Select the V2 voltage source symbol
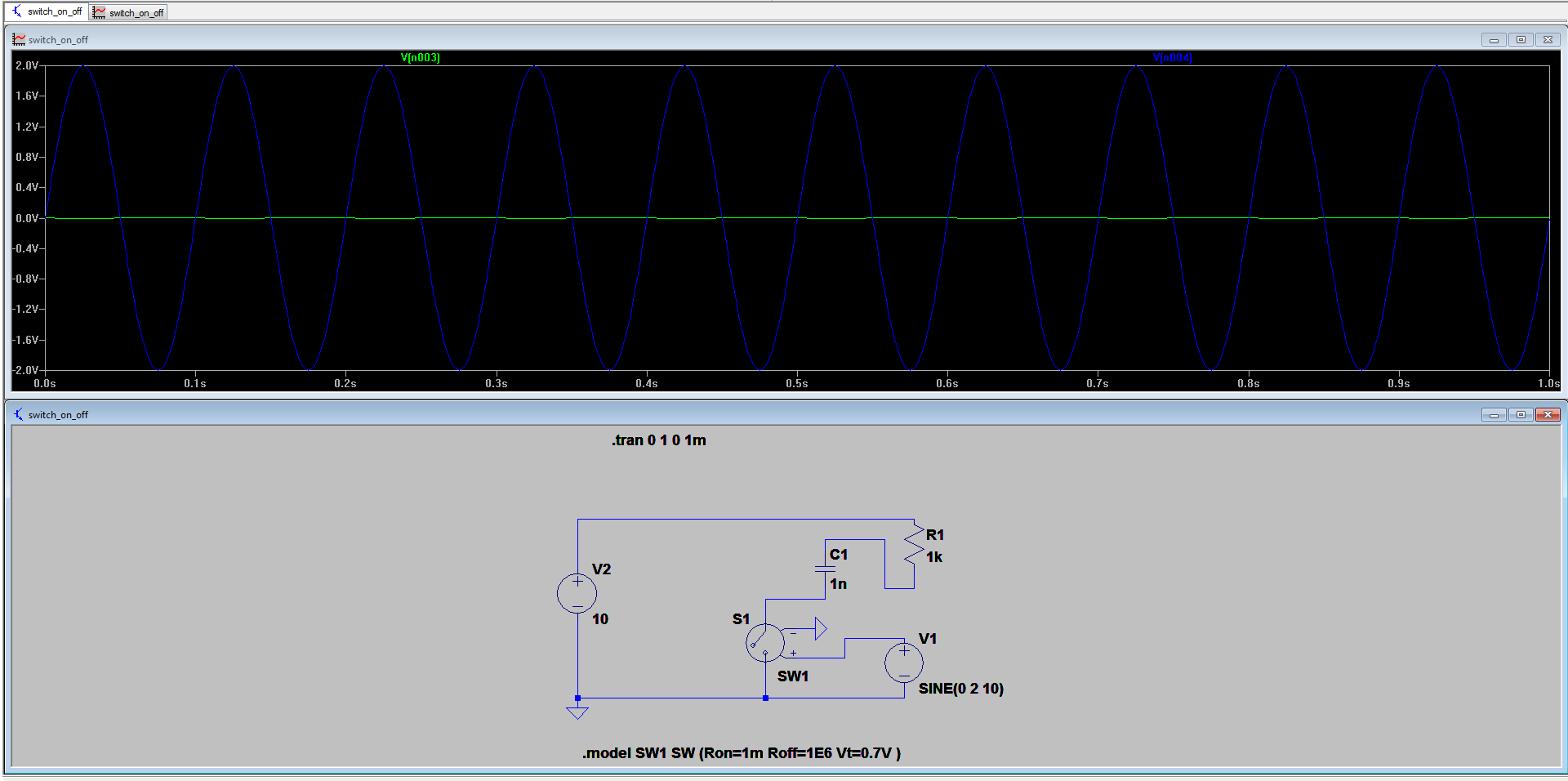Screen dimensions: 1568x781 coord(577,593)
